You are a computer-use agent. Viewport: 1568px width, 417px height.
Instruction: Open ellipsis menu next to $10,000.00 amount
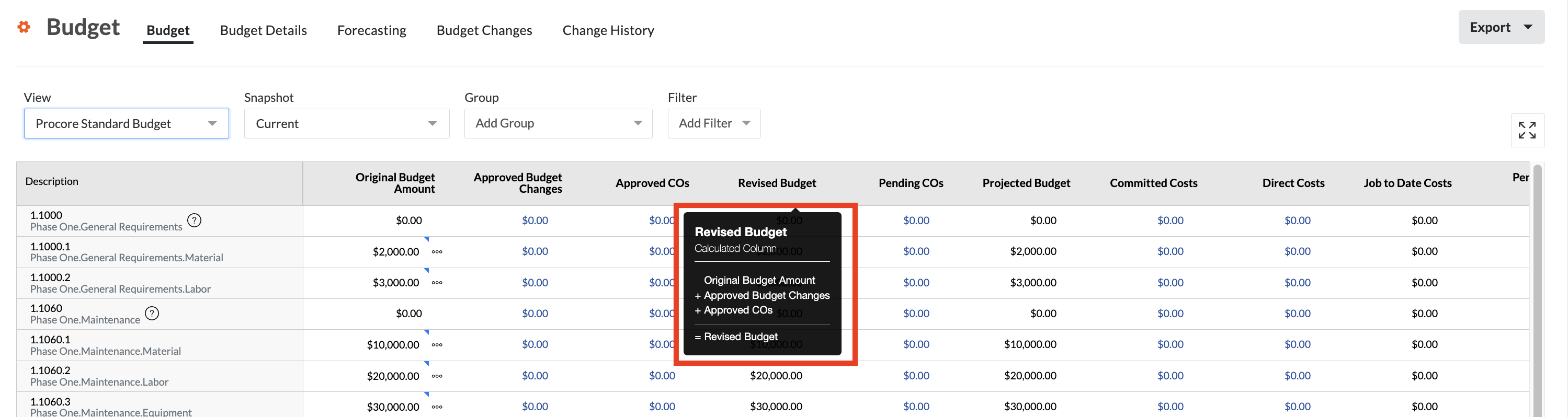click(x=437, y=345)
